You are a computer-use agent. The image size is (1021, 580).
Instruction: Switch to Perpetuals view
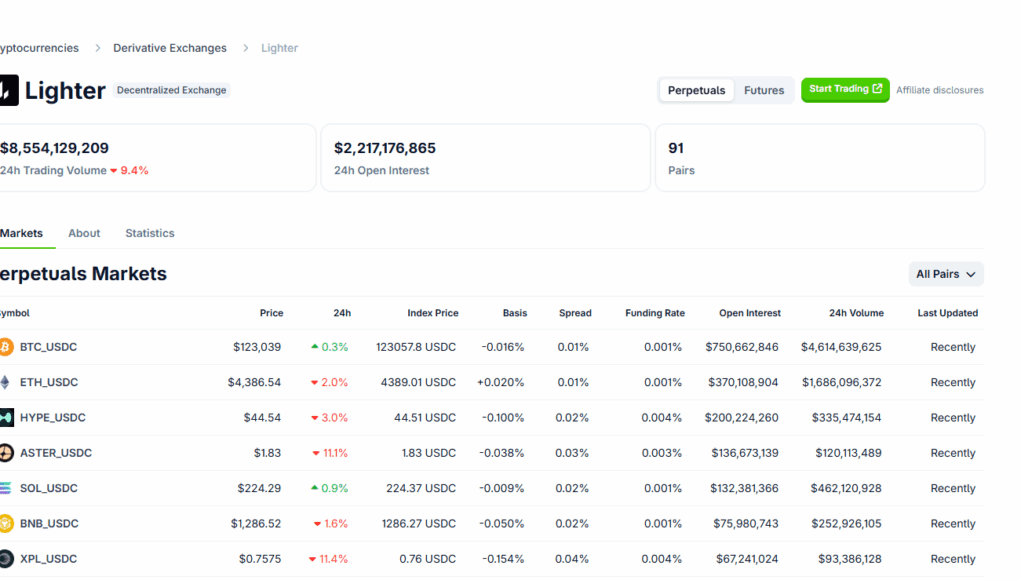696,90
